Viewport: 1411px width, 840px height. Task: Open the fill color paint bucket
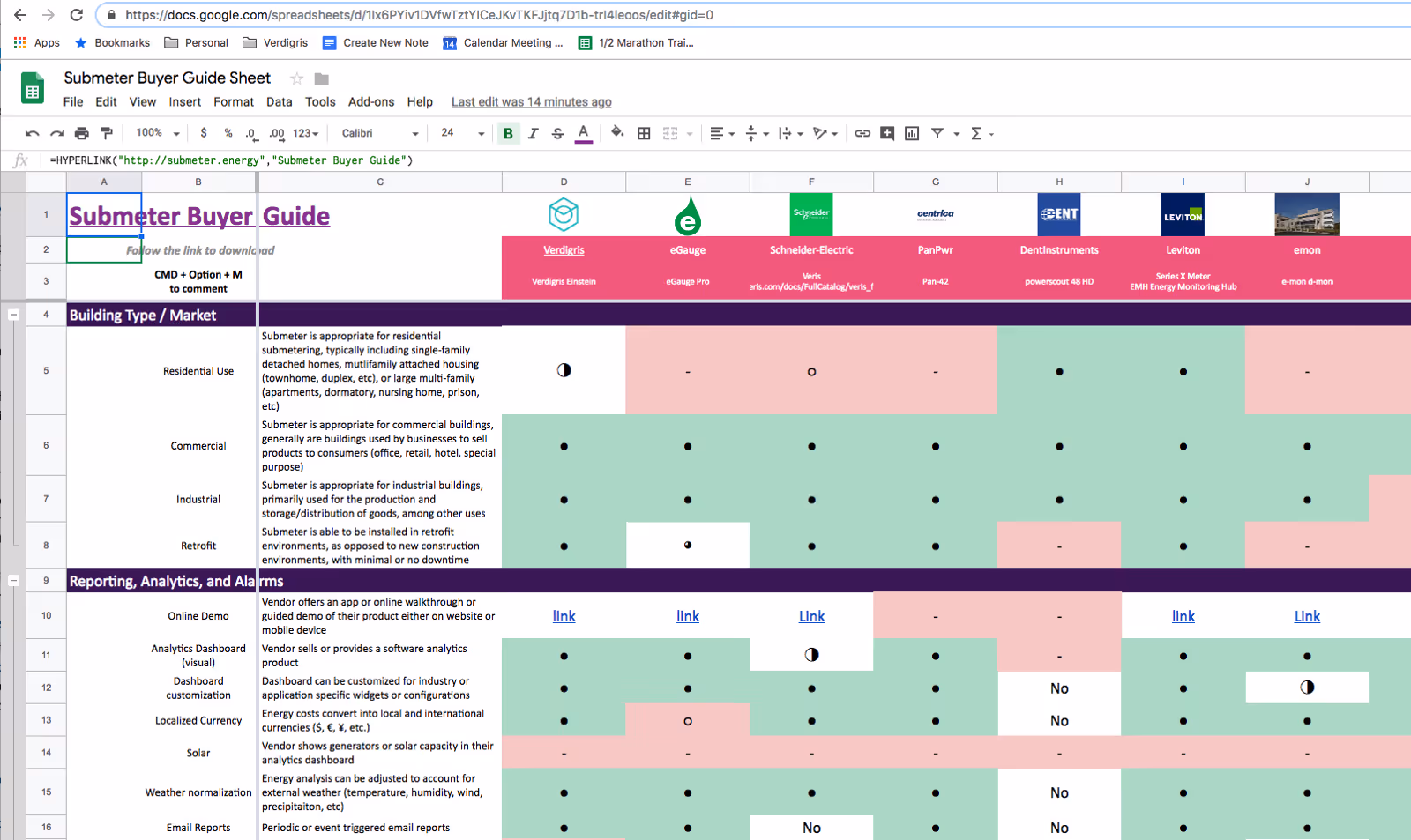point(617,133)
